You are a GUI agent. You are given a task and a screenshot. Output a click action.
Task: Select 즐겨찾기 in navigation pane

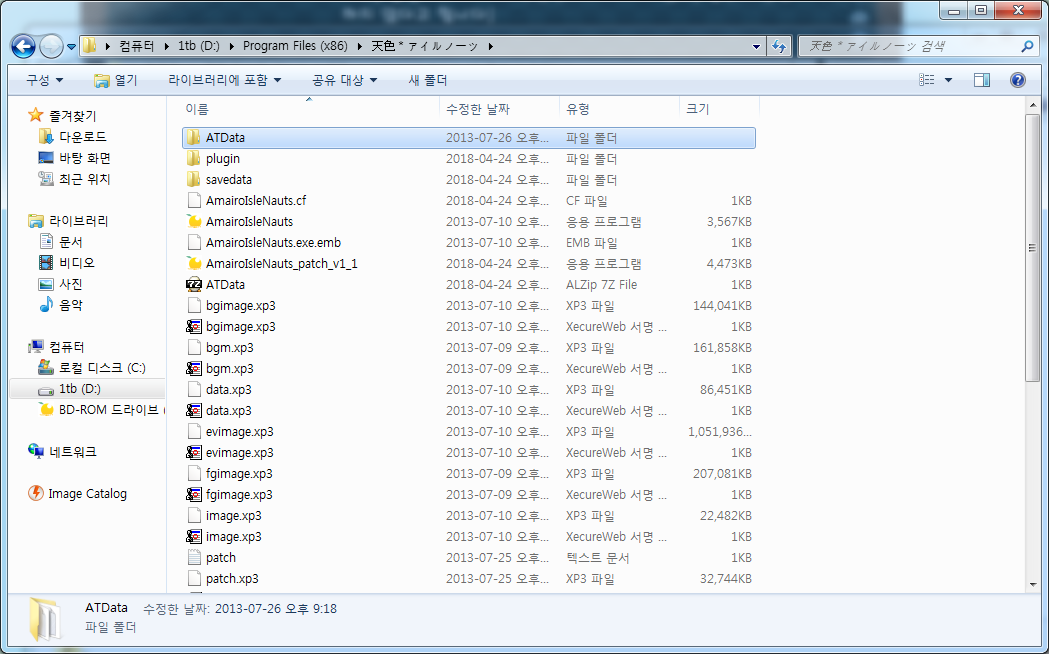[72, 116]
